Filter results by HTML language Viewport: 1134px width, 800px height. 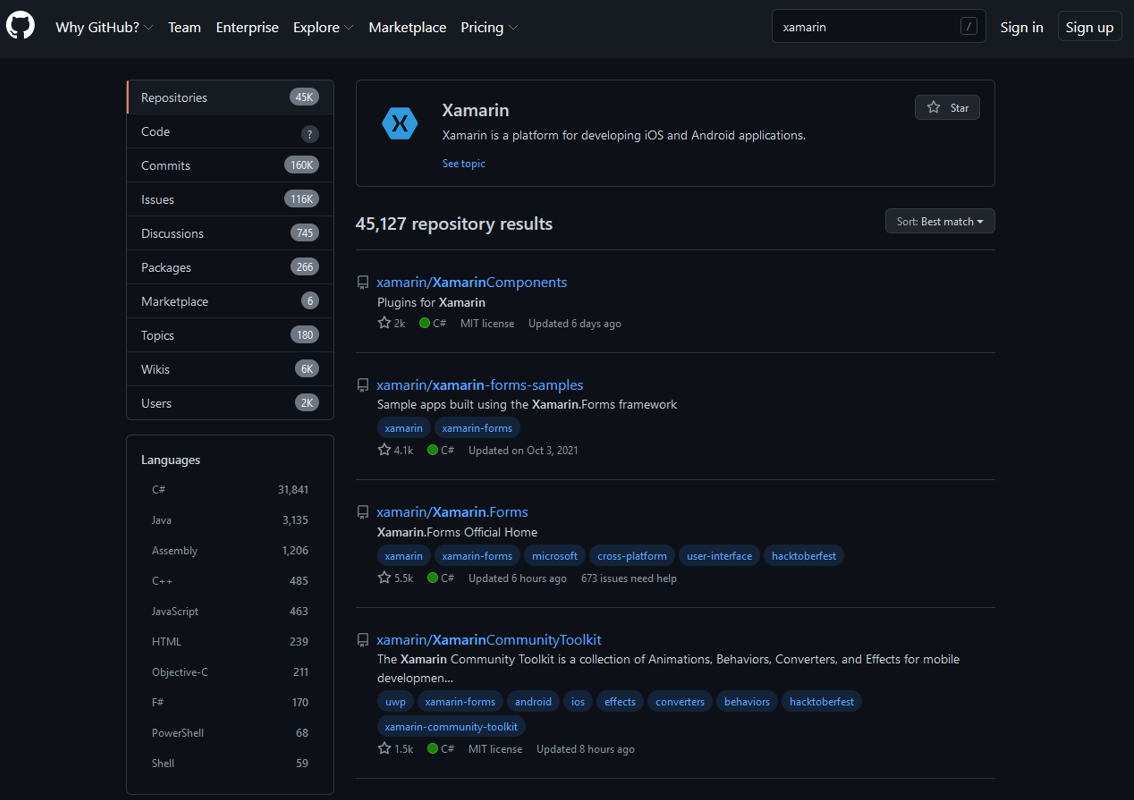(230, 642)
